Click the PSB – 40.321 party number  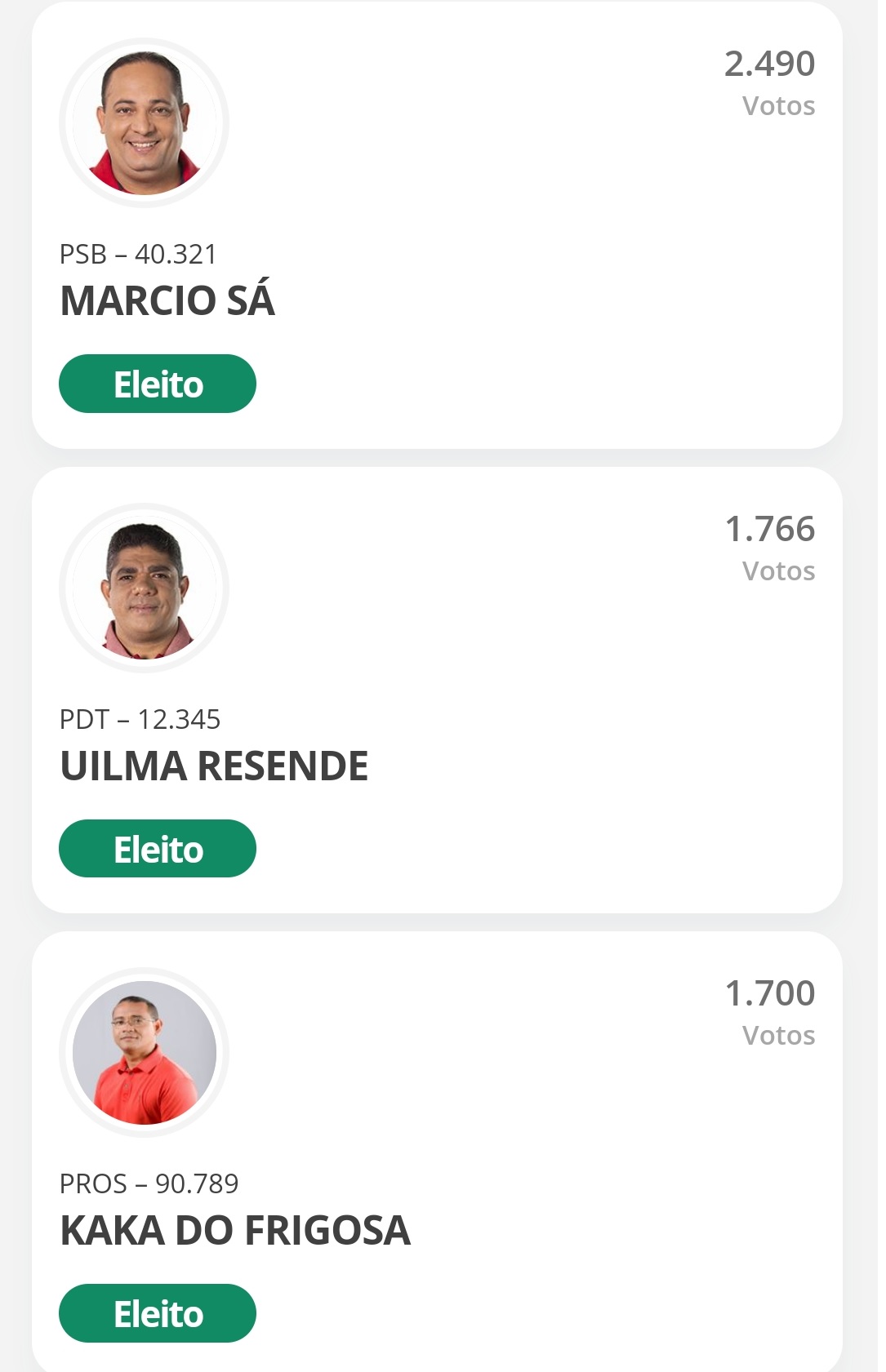pos(138,255)
